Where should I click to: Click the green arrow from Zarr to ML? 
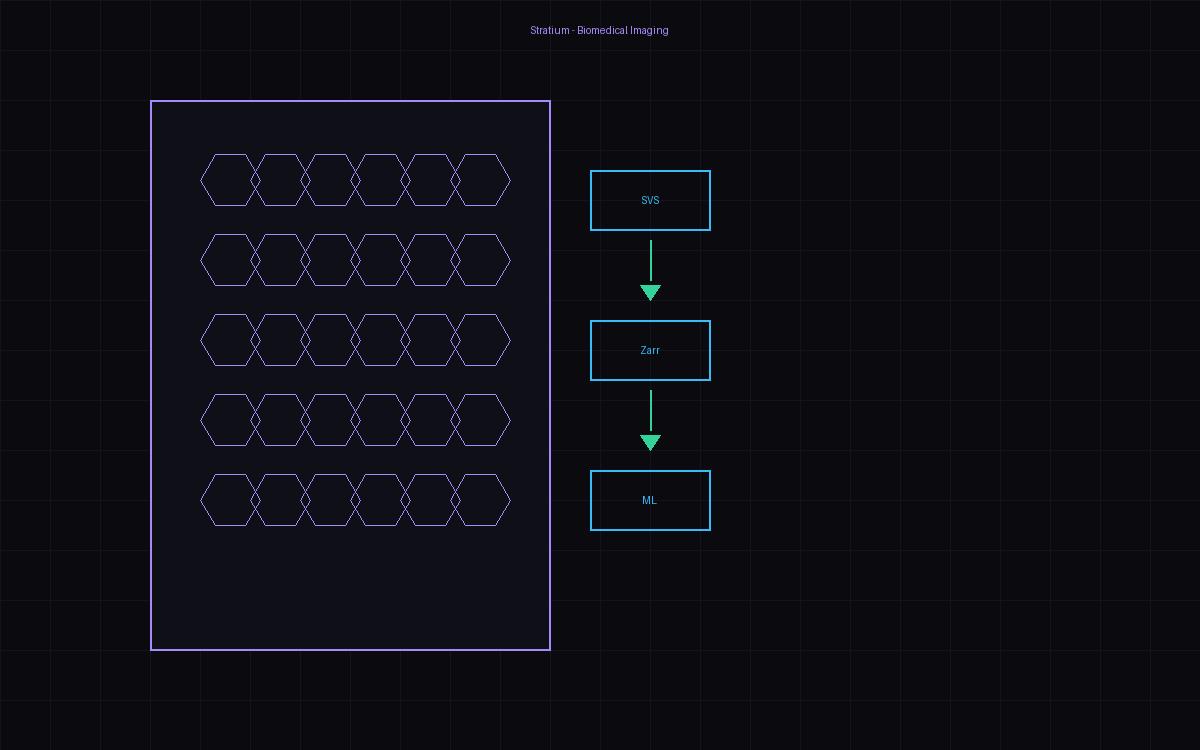pos(650,420)
